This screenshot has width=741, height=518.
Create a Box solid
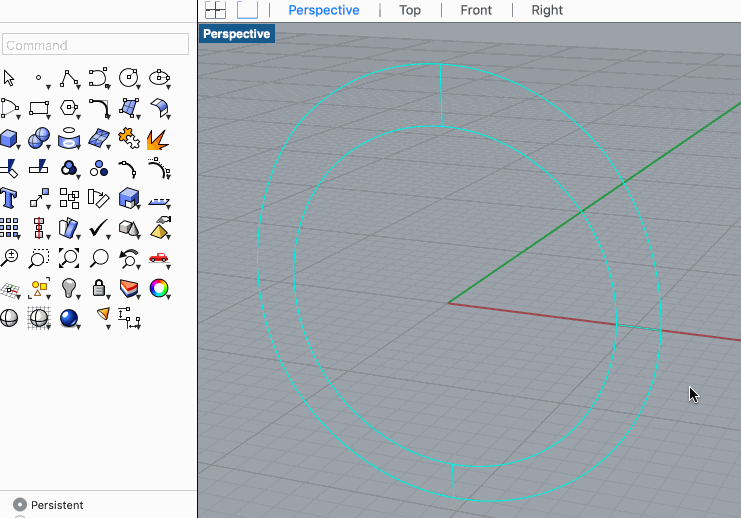9,138
